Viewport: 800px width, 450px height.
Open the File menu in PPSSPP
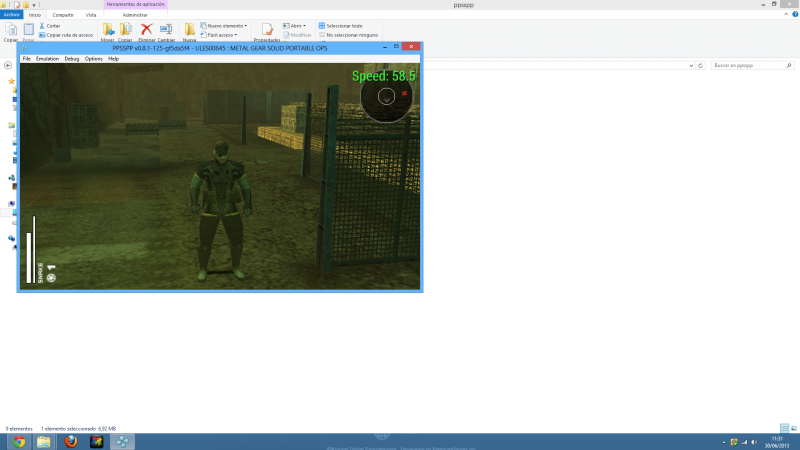(27, 59)
